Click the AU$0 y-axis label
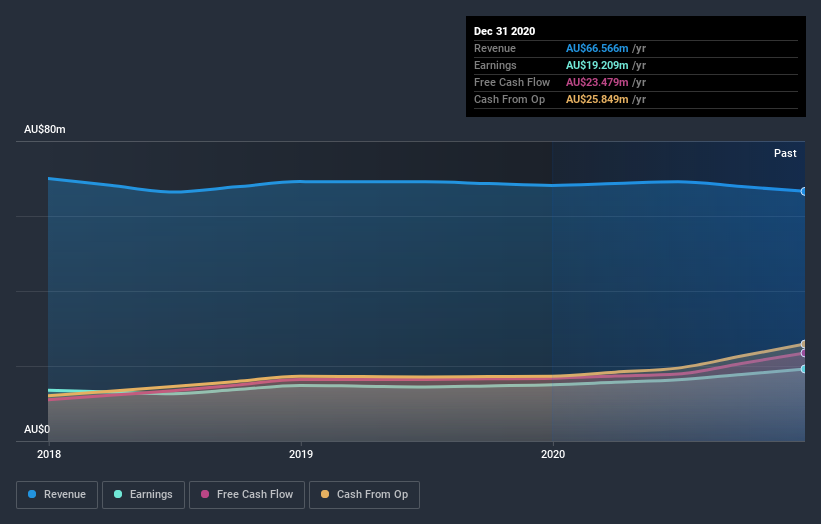The image size is (821, 524). tap(37, 429)
